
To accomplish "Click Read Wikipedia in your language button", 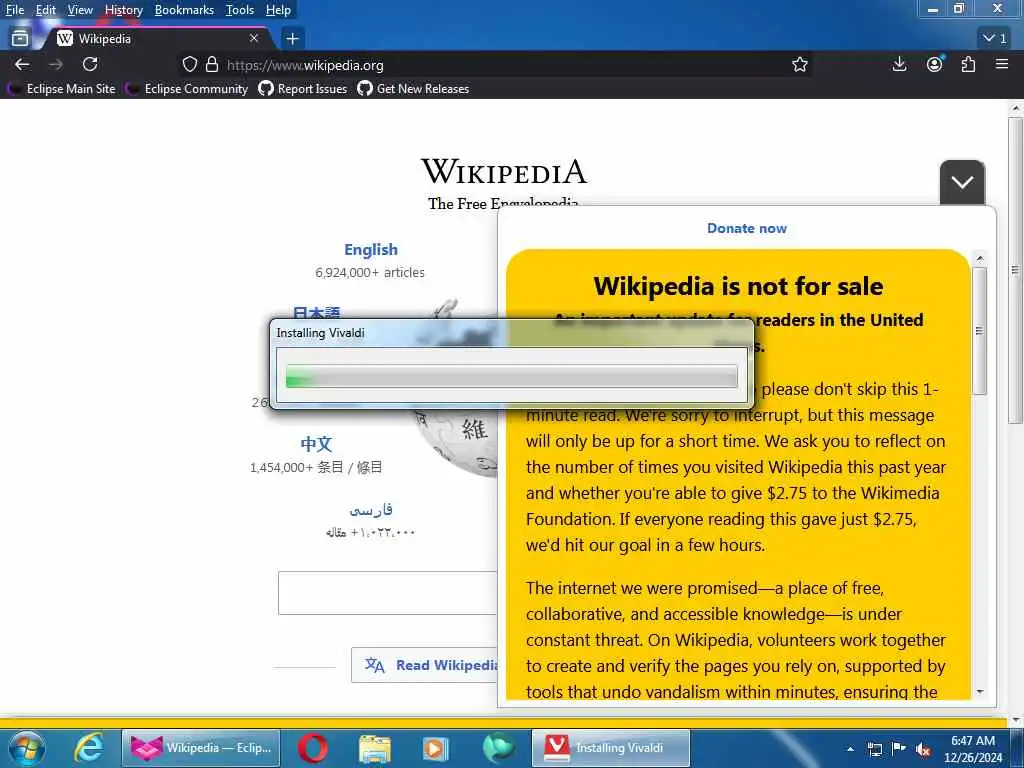I will coord(425,665).
